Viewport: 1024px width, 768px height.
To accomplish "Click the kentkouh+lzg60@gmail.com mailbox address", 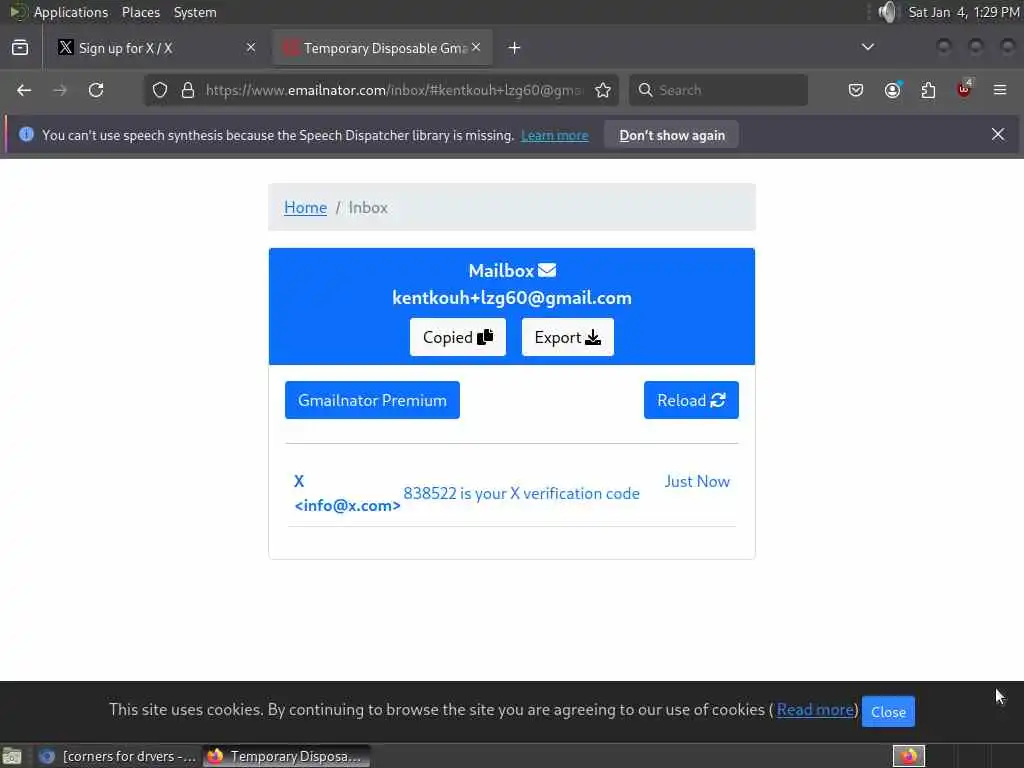I will point(512,298).
